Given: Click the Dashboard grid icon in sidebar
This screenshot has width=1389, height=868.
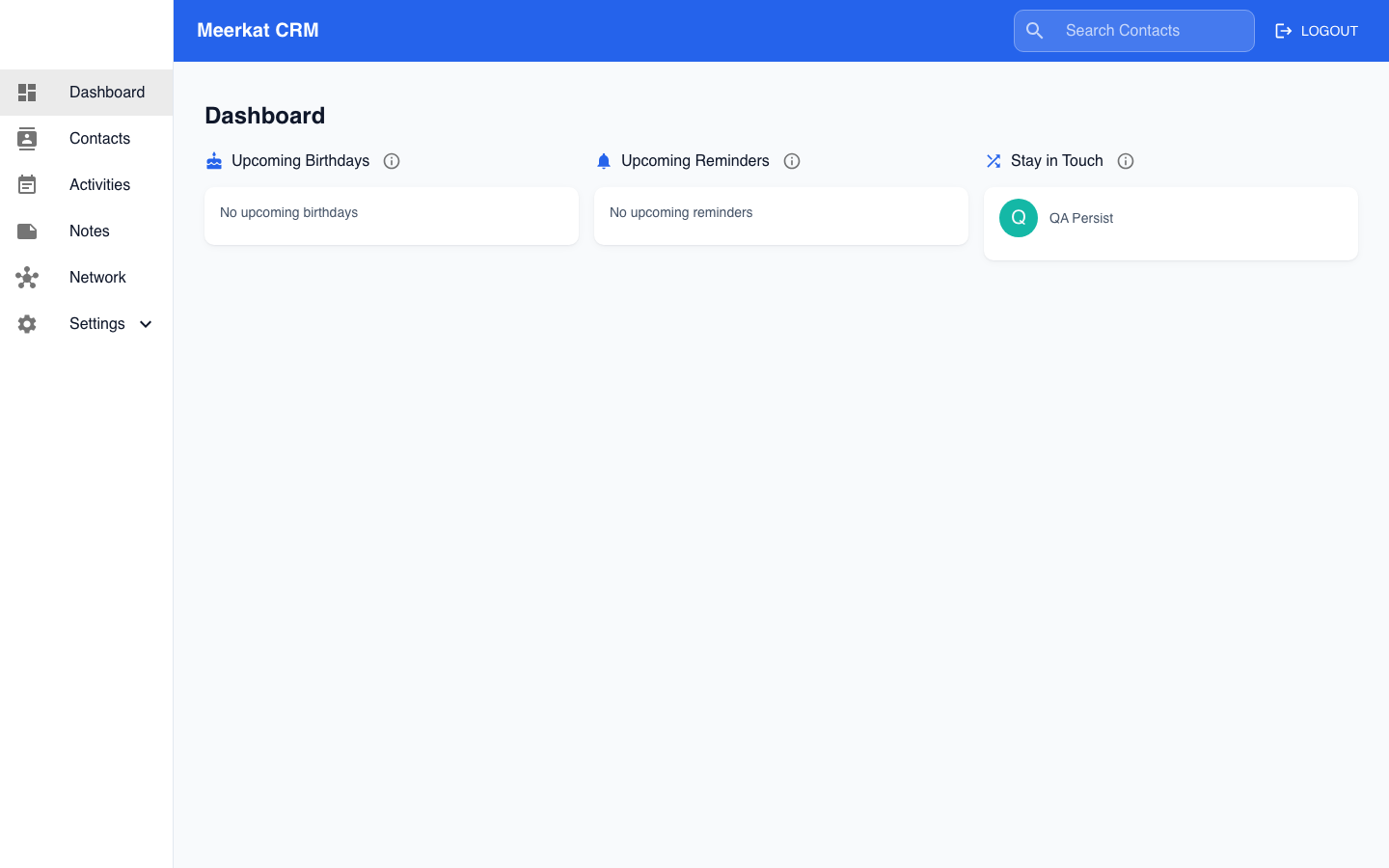Looking at the screenshot, I should [x=27, y=93].
